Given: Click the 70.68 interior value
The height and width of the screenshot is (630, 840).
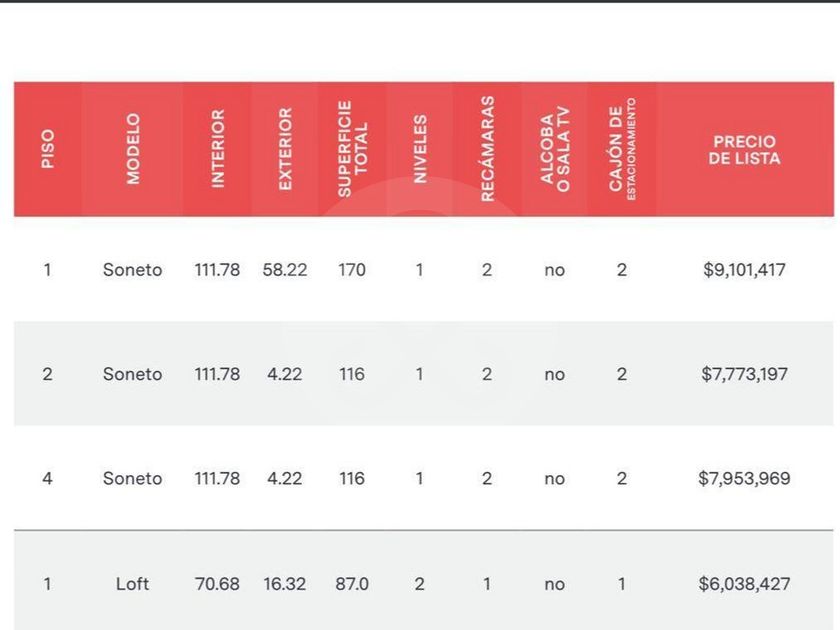Looking at the screenshot, I should (217, 583).
